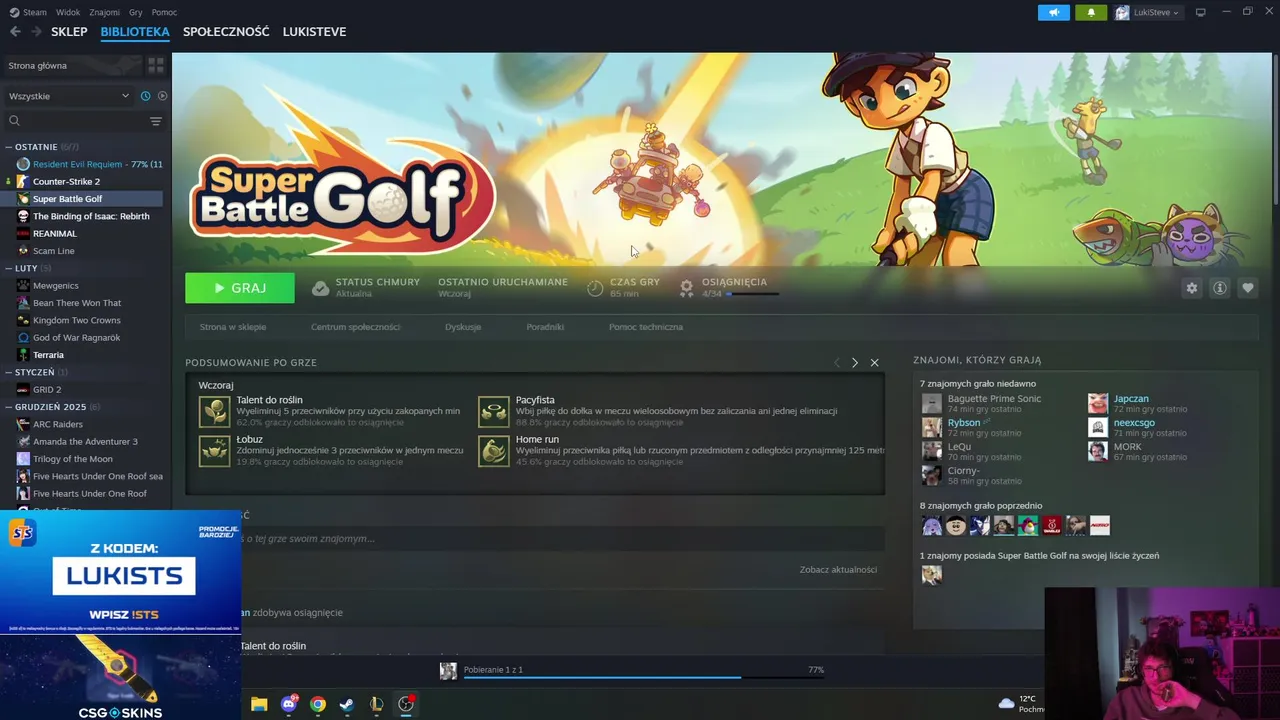Open neexcsgo friend avatar

click(x=1098, y=427)
